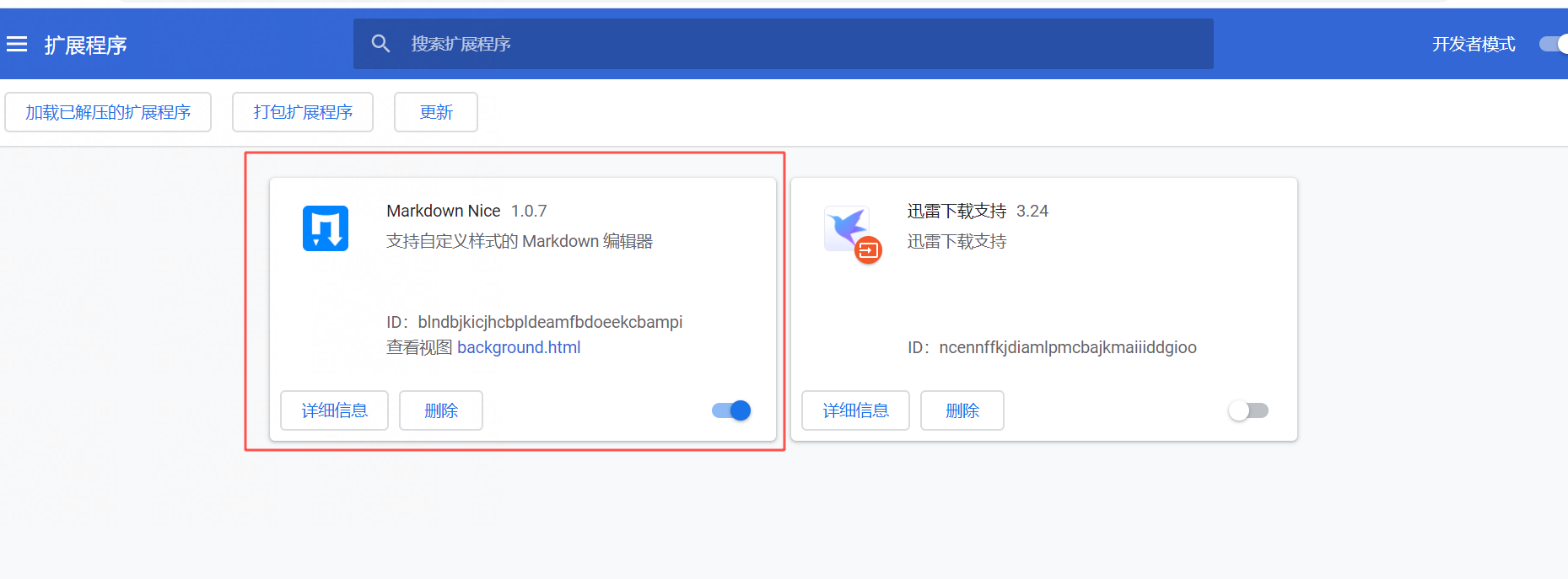The image size is (1568, 579).
Task: Click 打包扩展程序 button
Action: 303,112
